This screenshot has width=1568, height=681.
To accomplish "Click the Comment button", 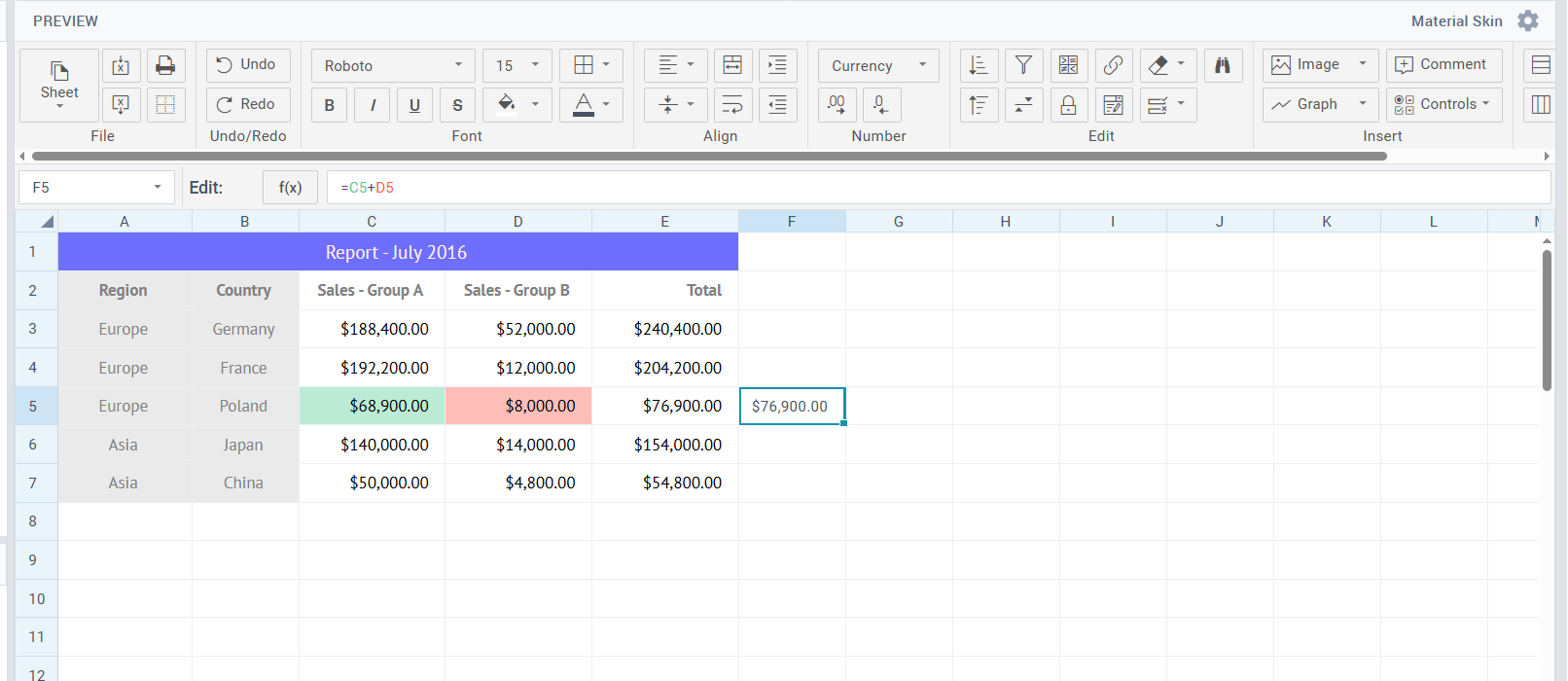I will pos(1443,64).
